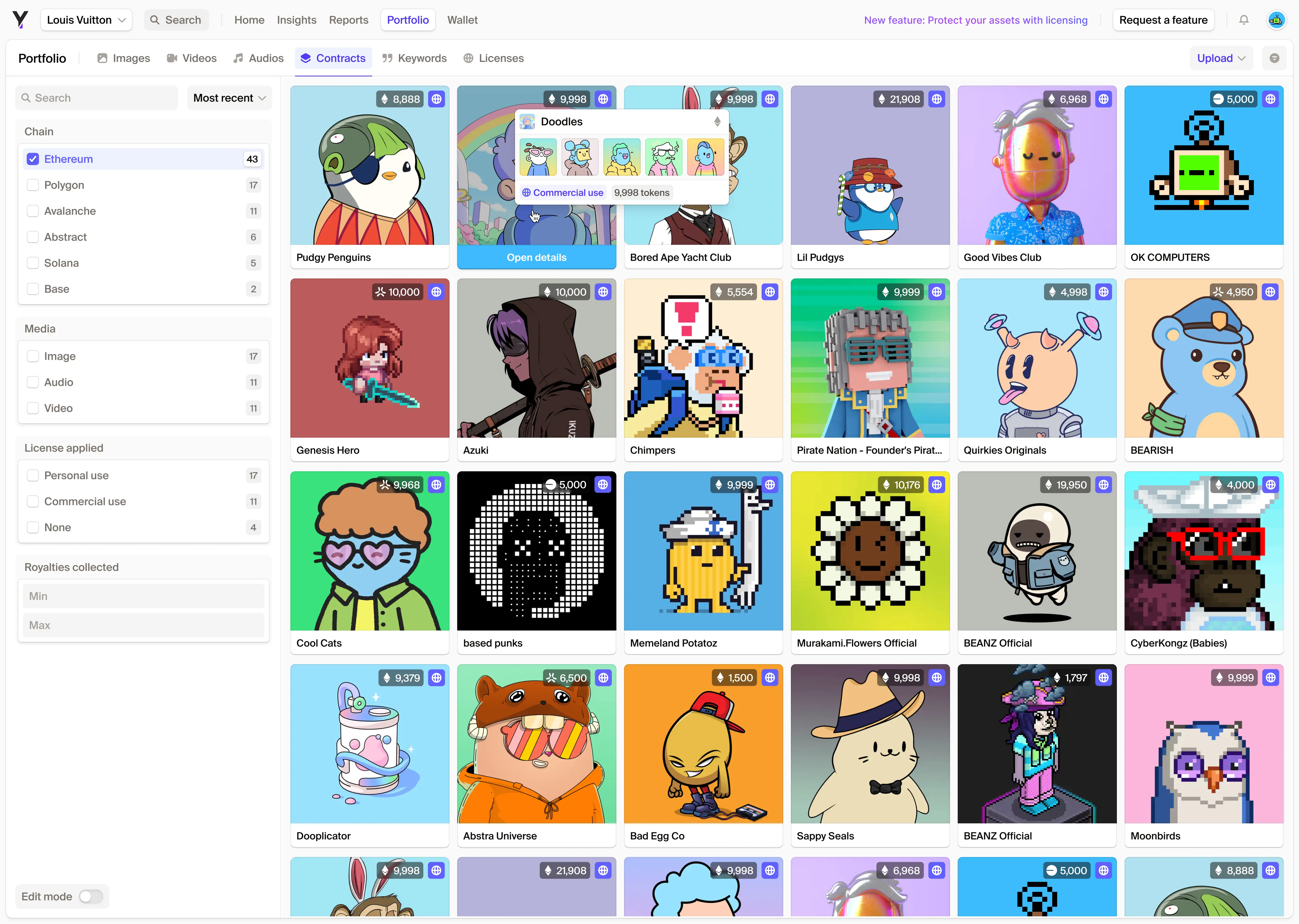Open the user avatar profile icon
Image resolution: width=1299 pixels, height=924 pixels.
[1276, 20]
